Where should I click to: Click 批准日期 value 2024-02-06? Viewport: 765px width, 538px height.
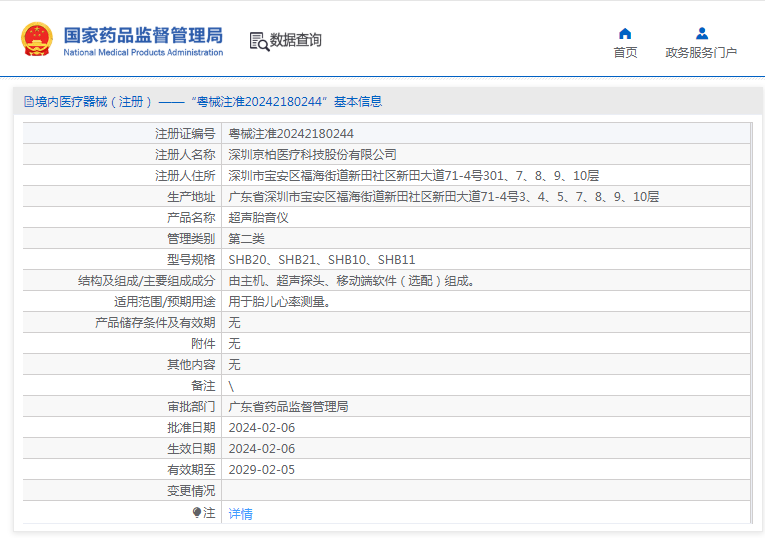coord(262,428)
